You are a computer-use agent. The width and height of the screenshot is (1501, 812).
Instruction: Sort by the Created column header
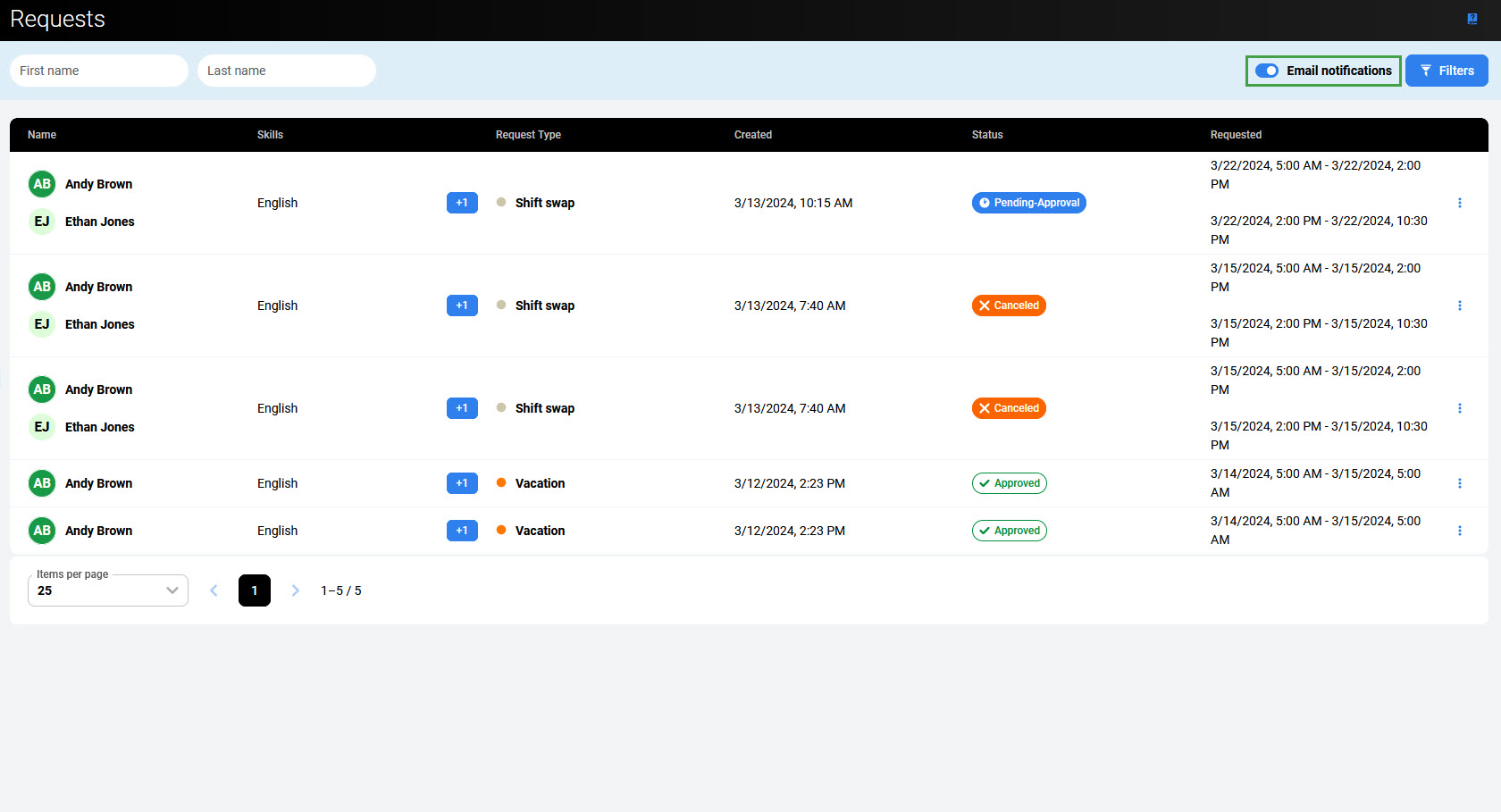(753, 135)
